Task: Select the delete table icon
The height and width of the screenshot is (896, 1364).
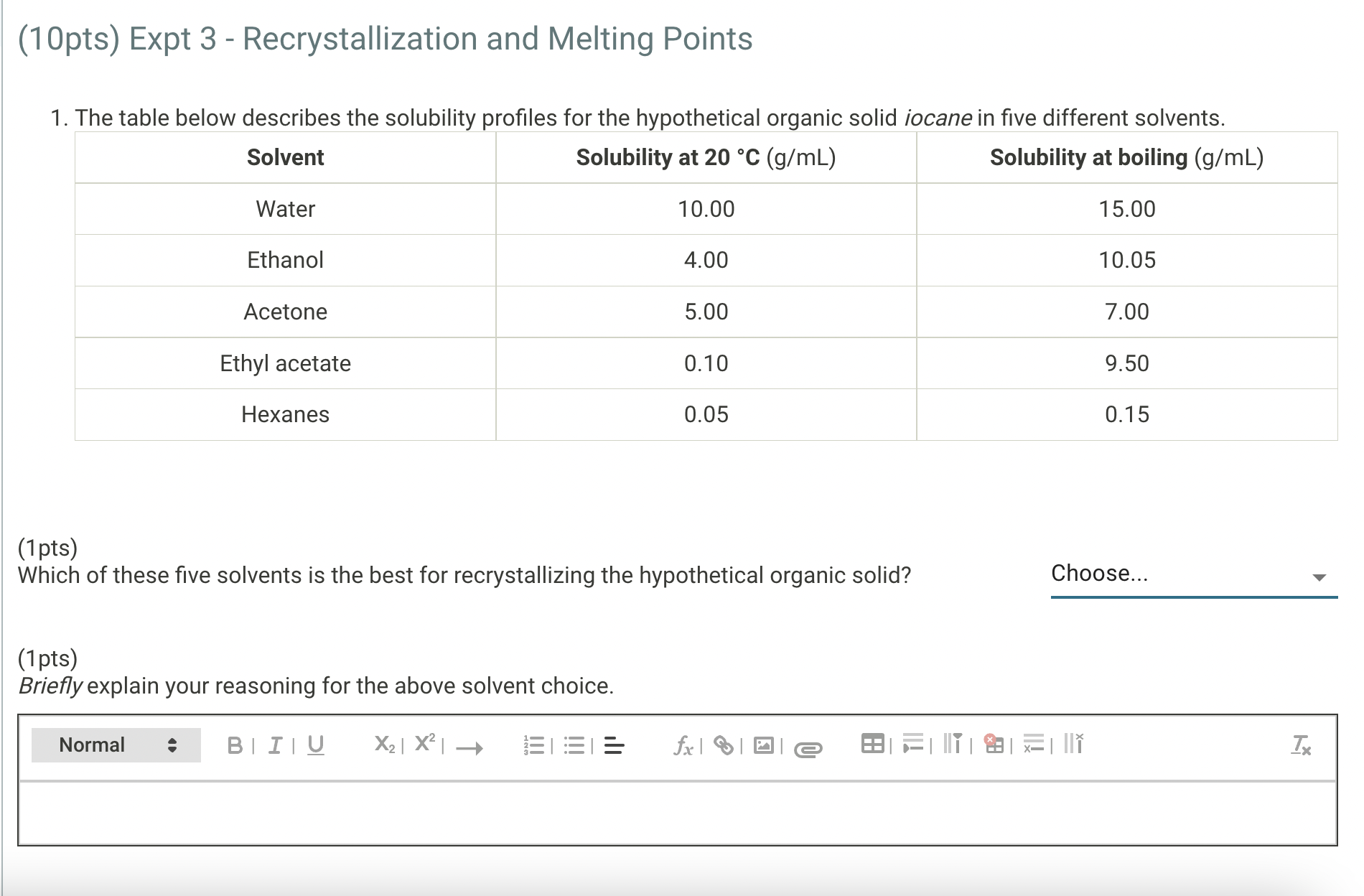Action: pyautogui.click(x=994, y=745)
